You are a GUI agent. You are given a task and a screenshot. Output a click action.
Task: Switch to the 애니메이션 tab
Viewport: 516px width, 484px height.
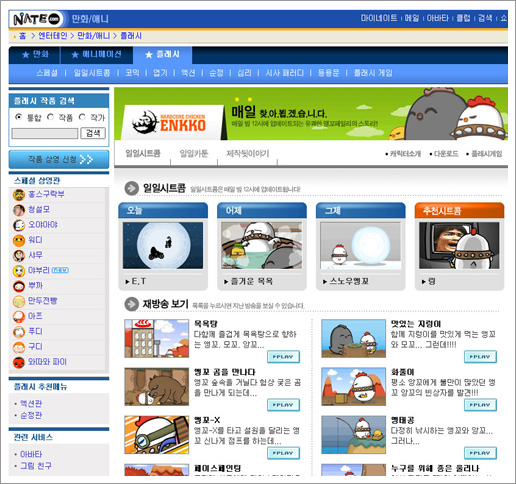tap(97, 55)
